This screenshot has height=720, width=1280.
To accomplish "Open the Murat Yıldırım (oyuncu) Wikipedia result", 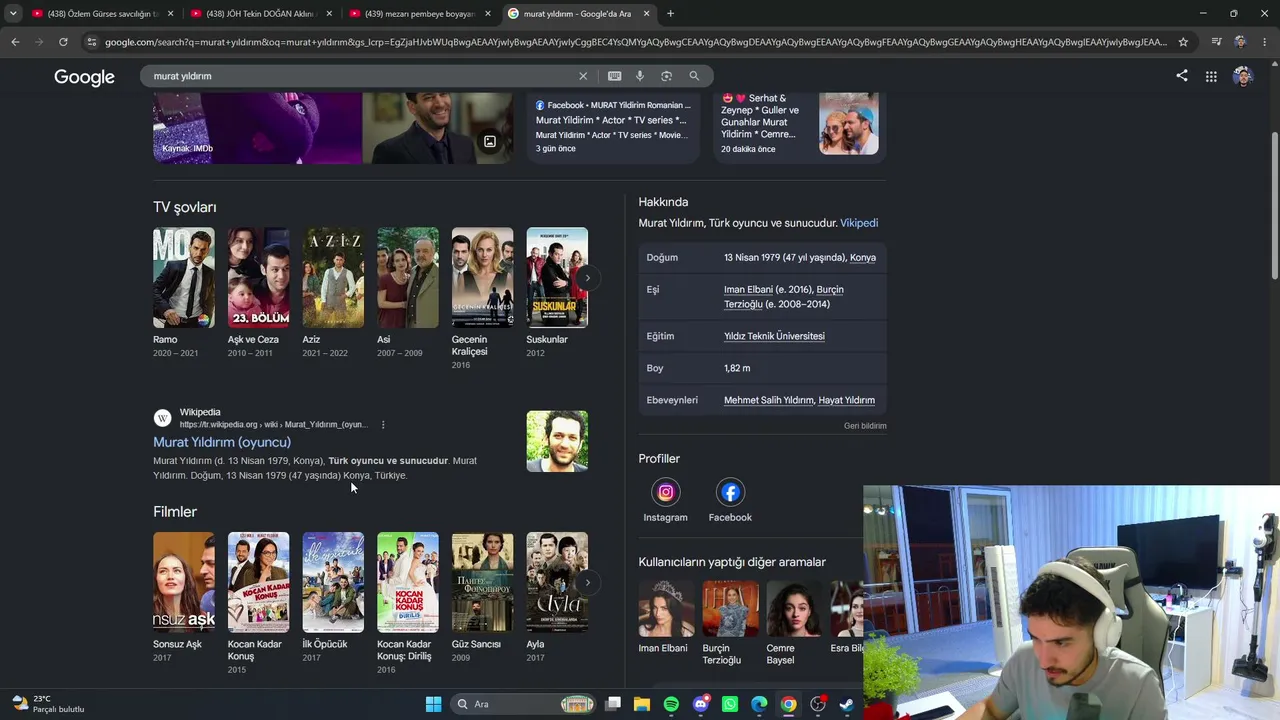I will pyautogui.click(x=222, y=442).
